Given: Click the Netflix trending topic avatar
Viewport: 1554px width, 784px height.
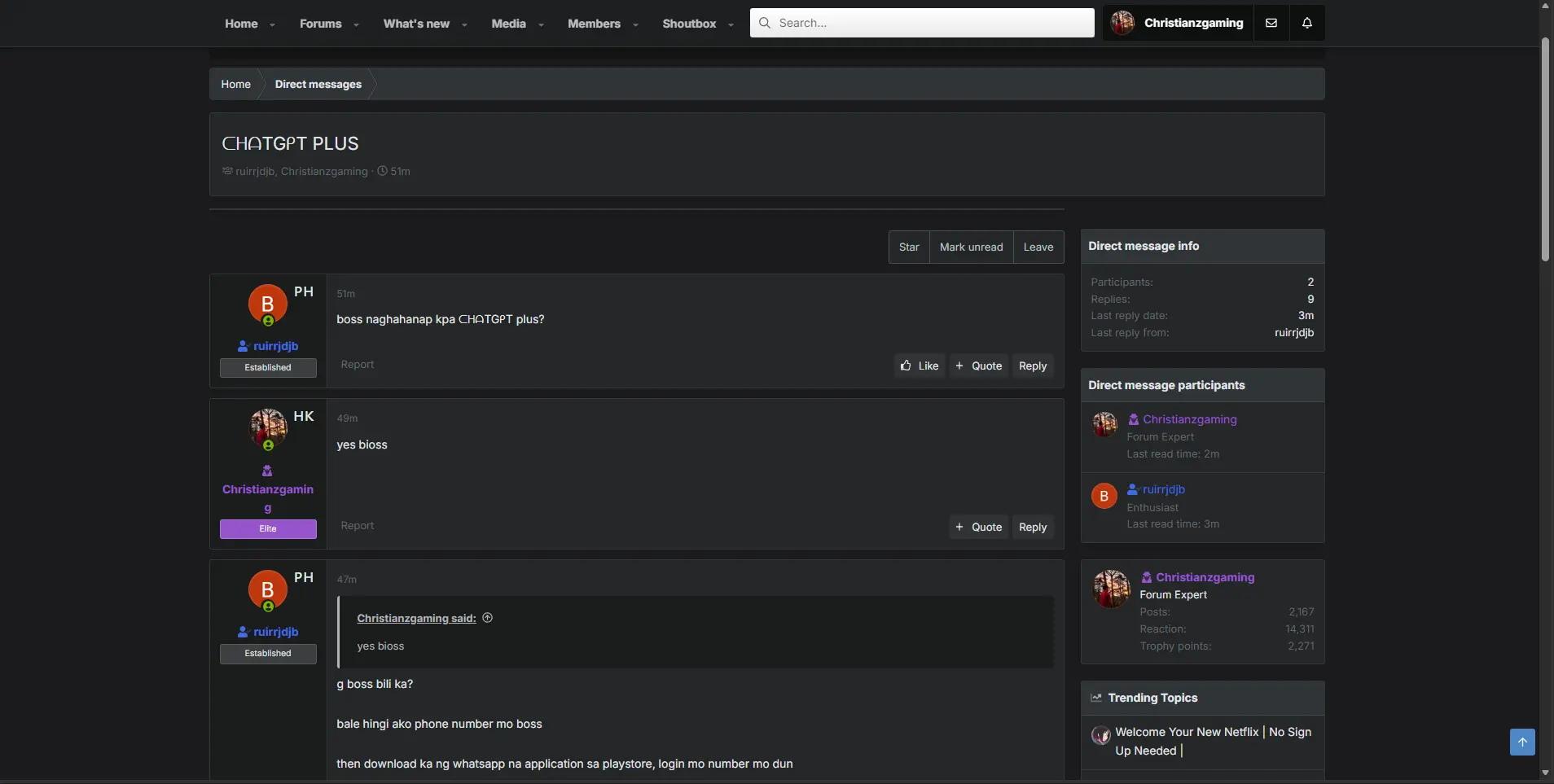Looking at the screenshot, I should click(1100, 735).
